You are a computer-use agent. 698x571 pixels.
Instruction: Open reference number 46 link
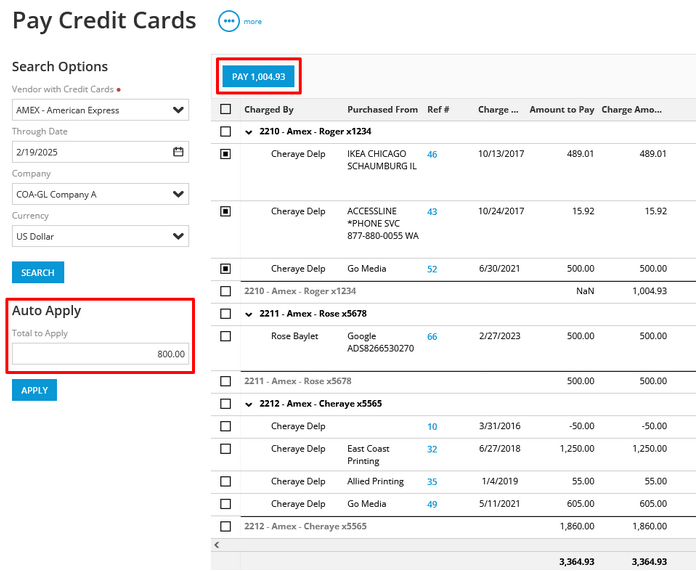[432, 154]
